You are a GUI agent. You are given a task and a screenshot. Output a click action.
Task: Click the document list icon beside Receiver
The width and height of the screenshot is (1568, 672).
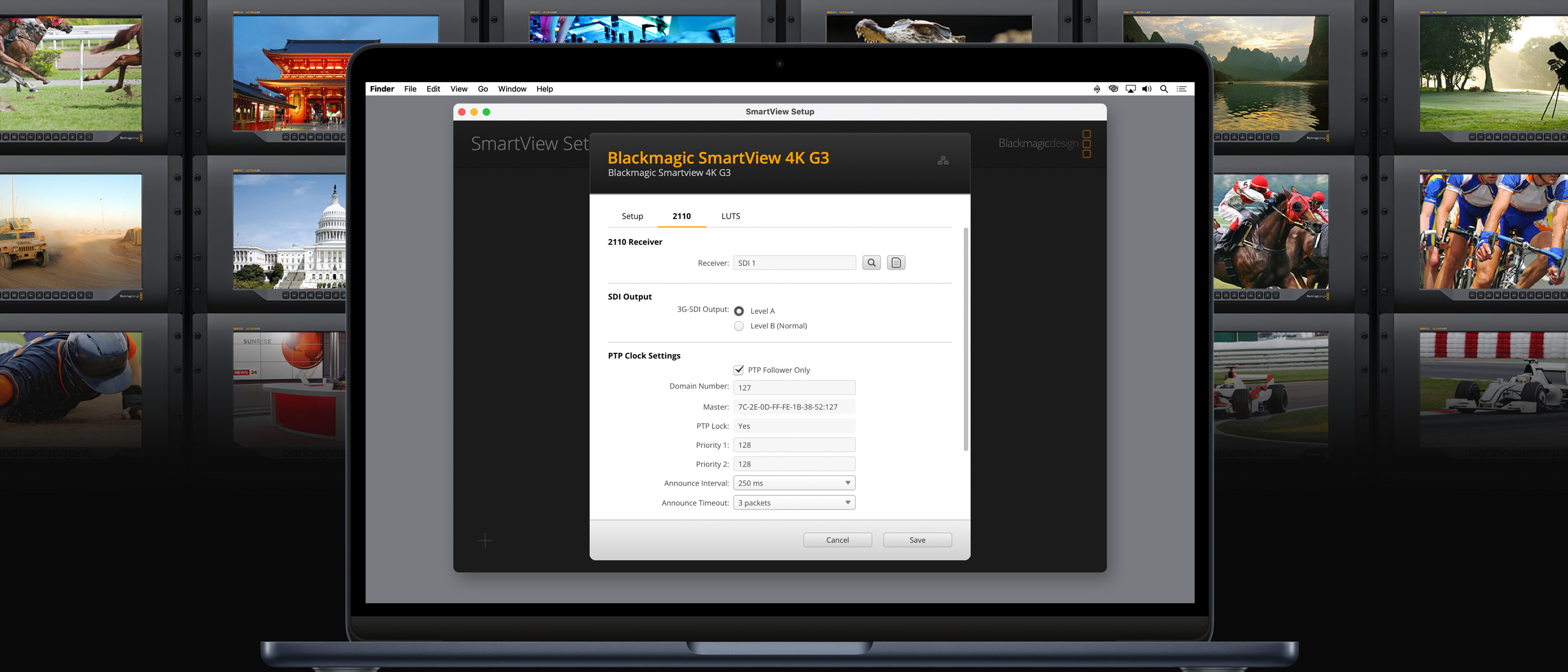pyautogui.click(x=896, y=263)
